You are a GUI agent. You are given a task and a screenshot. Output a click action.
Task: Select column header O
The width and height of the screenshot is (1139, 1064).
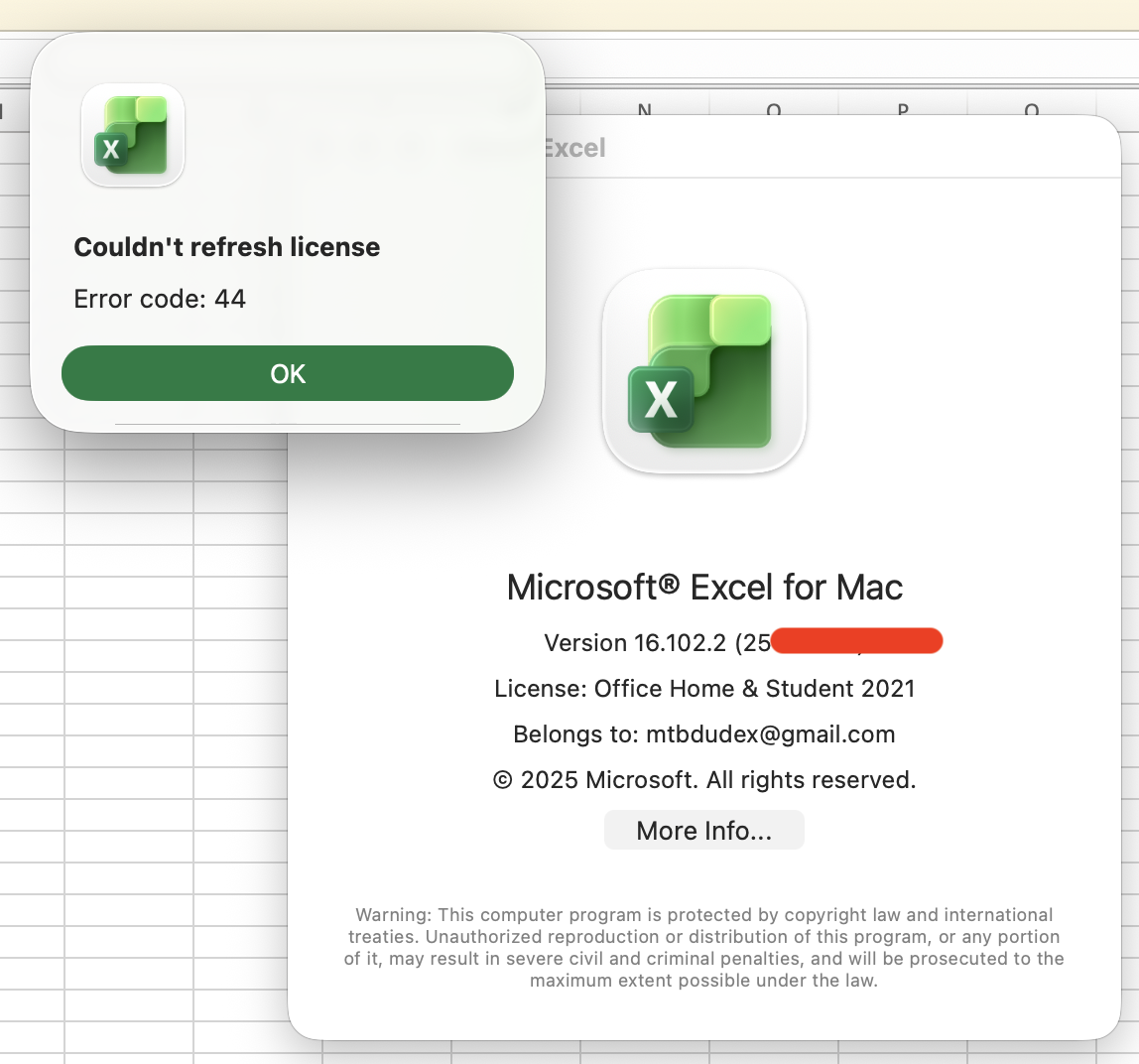pyautogui.click(x=774, y=111)
